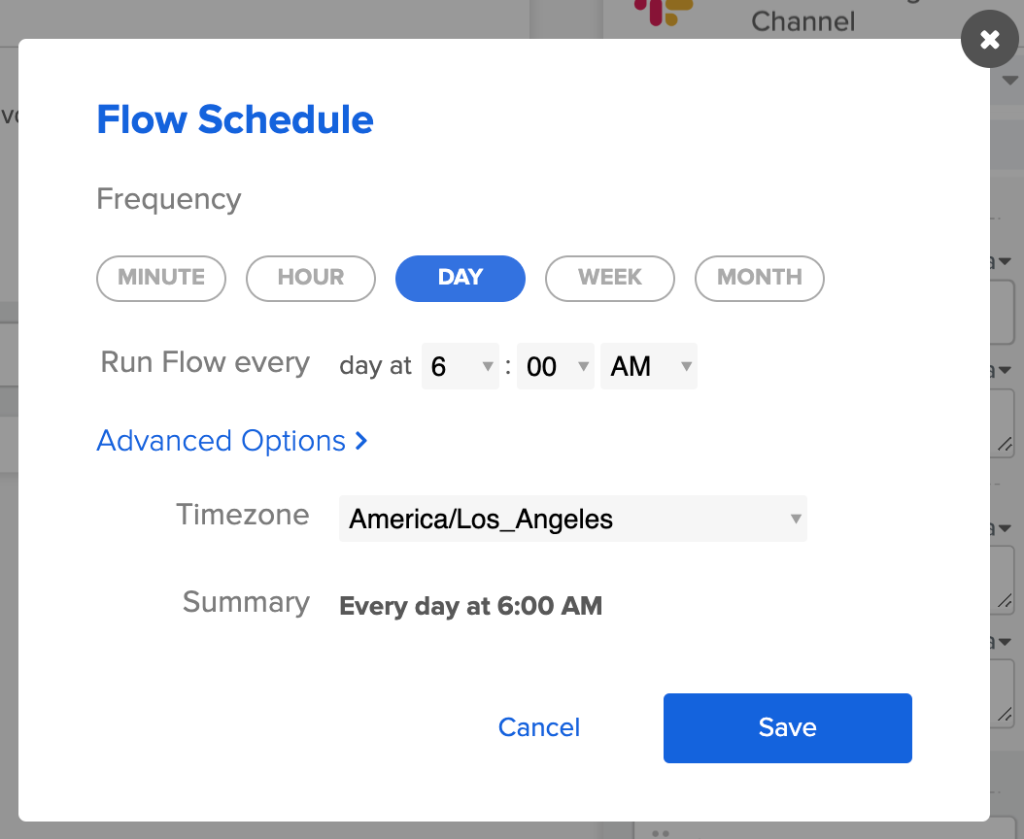Click the Summary text Every day at 6:00 AM
Image resolution: width=1024 pixels, height=839 pixels.
coord(470,606)
